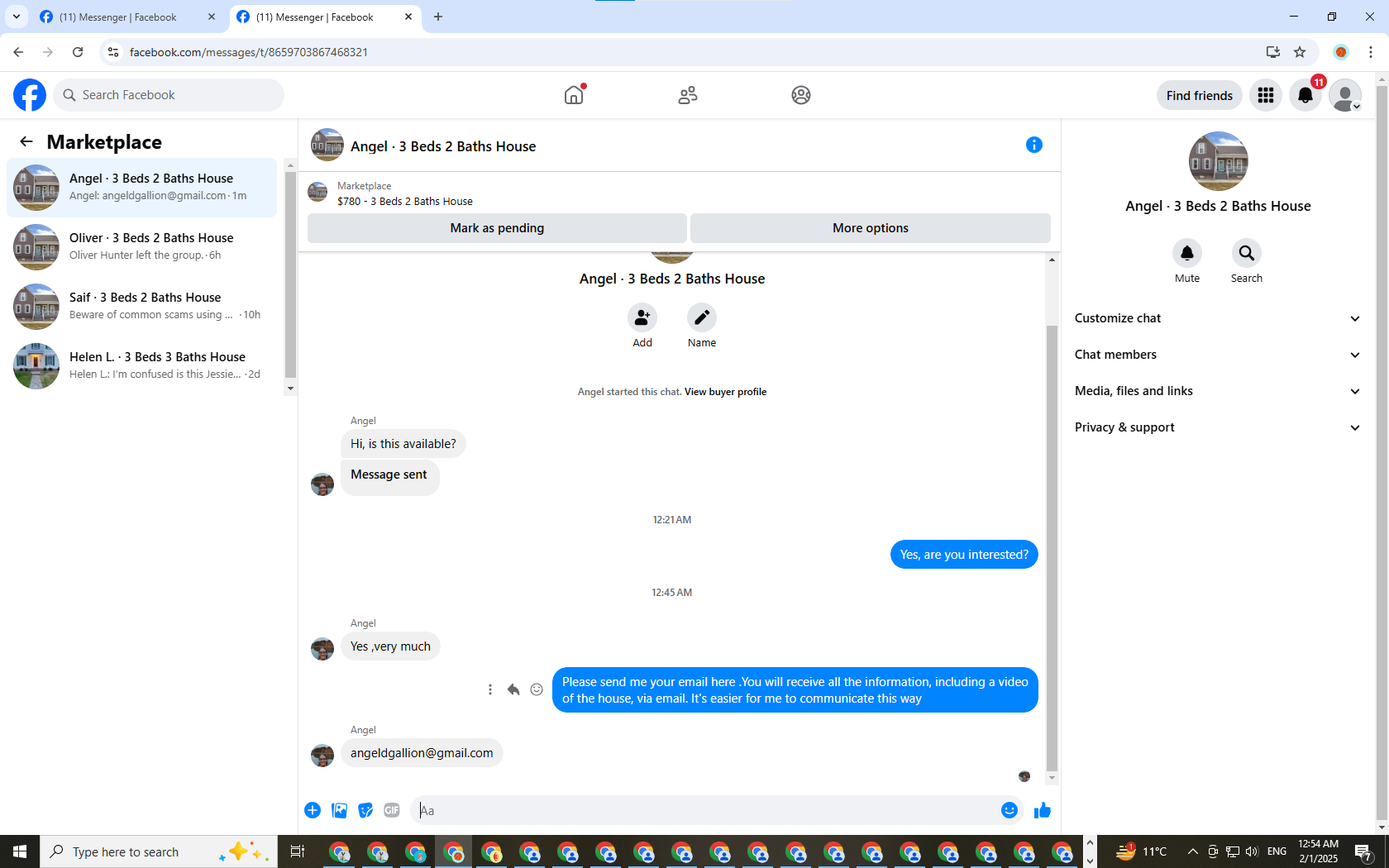Show hidden system tray icons
This screenshot has height=868, width=1389.
(1192, 851)
